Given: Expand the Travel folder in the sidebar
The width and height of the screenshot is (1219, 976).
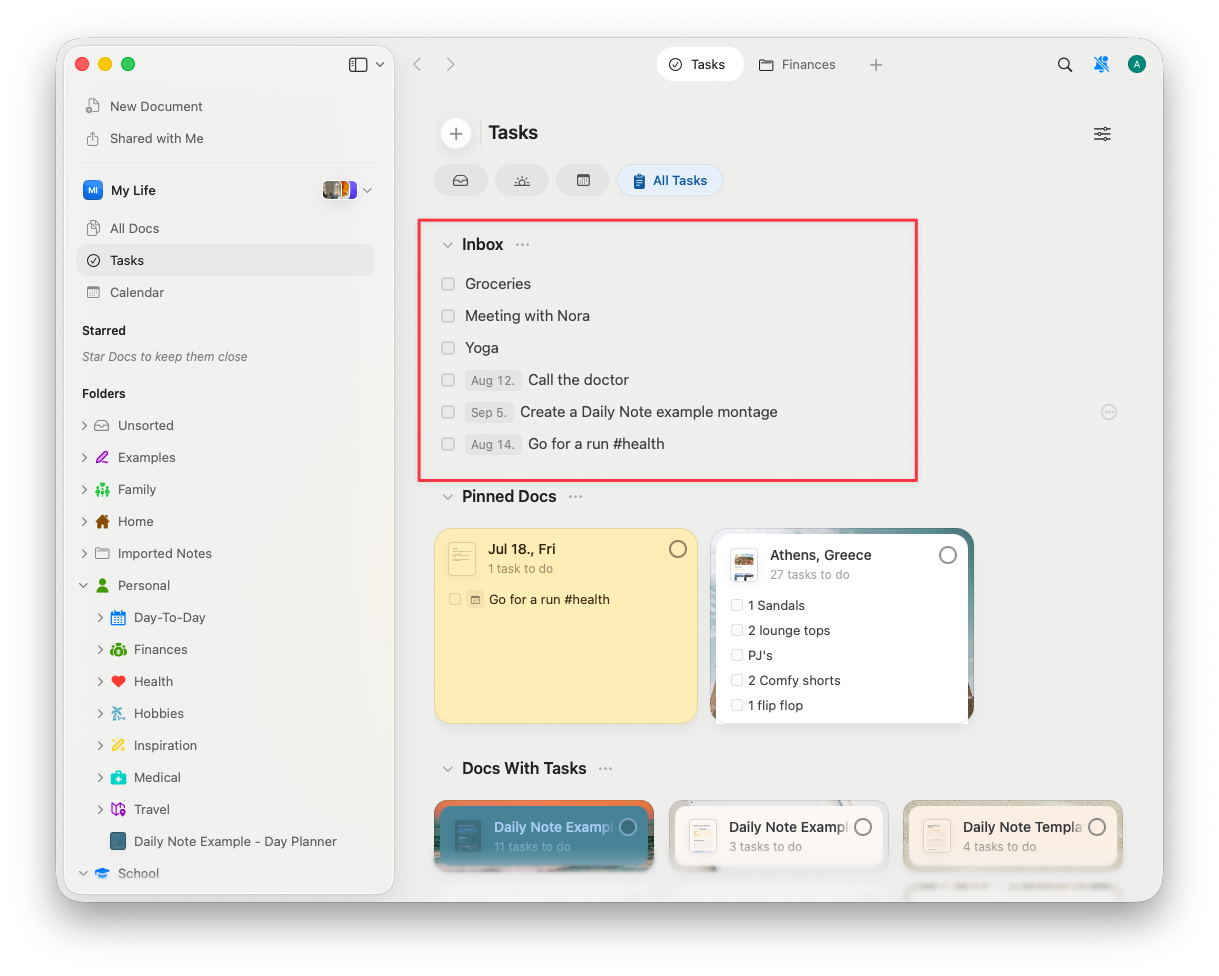Looking at the screenshot, I should tap(100, 809).
